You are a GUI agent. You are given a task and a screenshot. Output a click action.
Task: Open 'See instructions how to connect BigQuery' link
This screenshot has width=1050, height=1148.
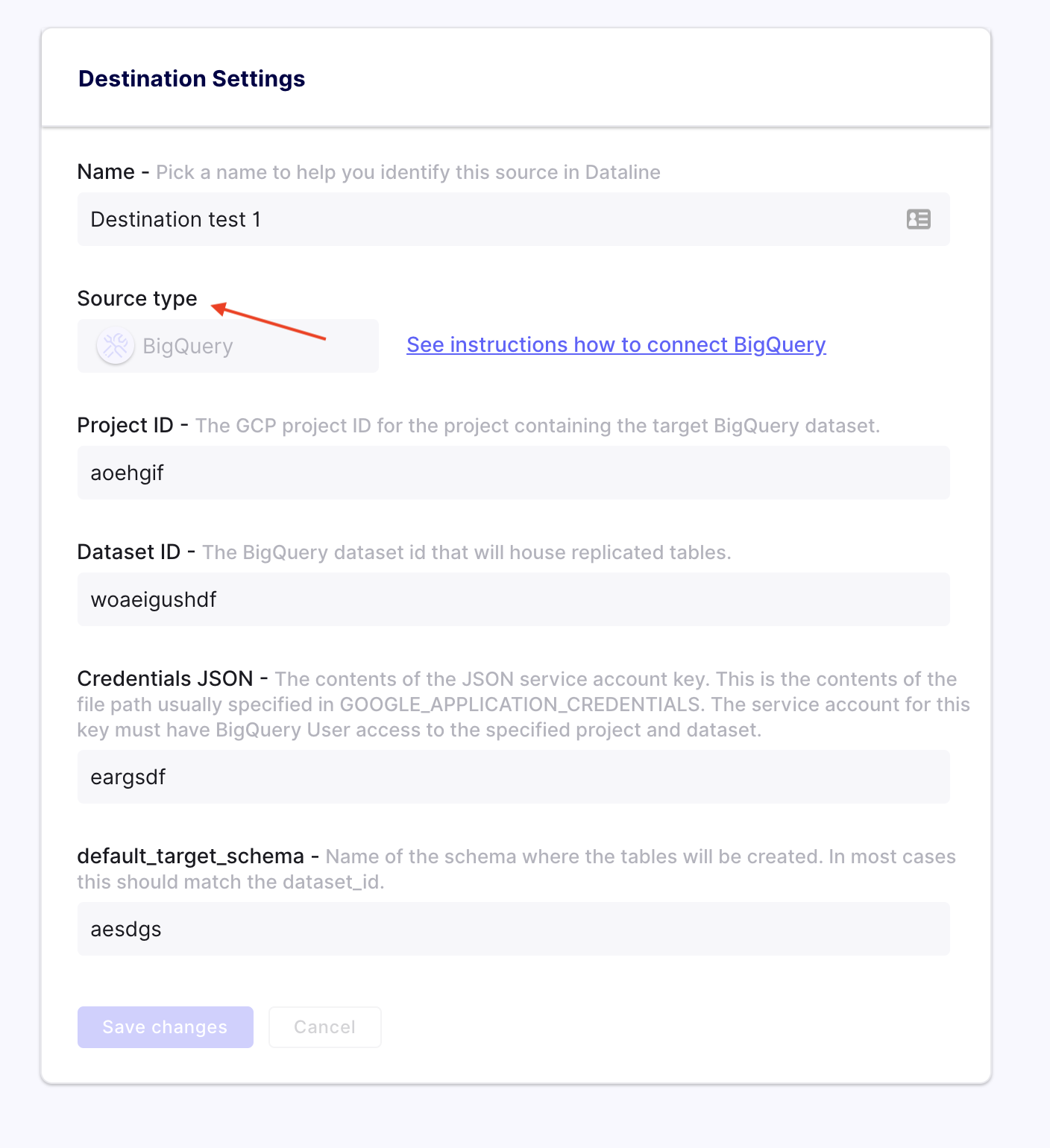[616, 344]
